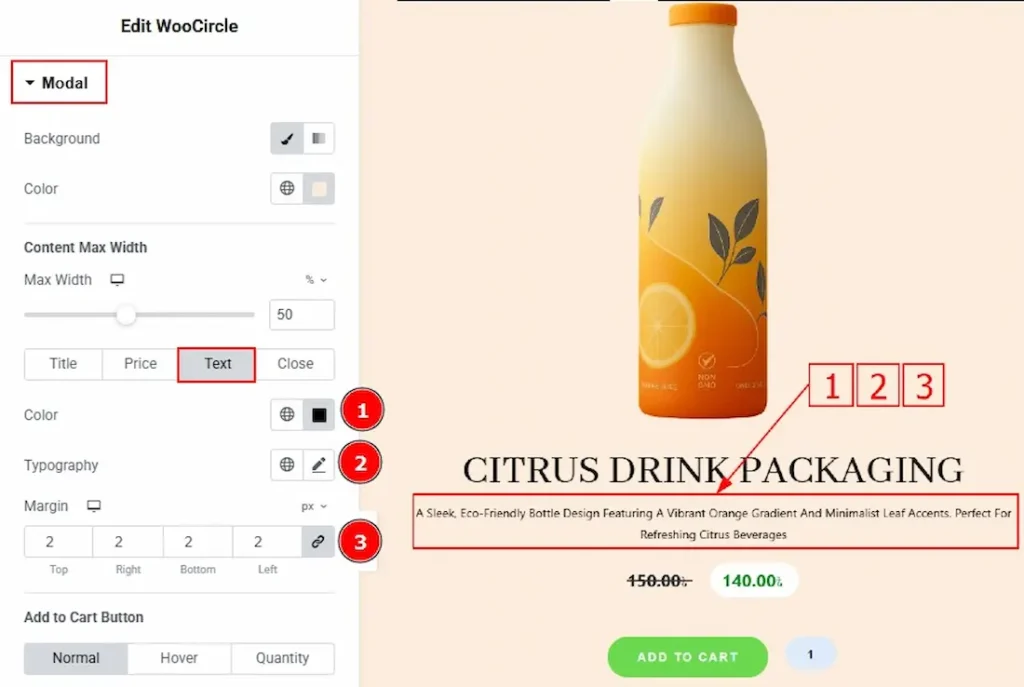The height and width of the screenshot is (687, 1024).
Task: Click the Typography label
Action: click(x=61, y=466)
